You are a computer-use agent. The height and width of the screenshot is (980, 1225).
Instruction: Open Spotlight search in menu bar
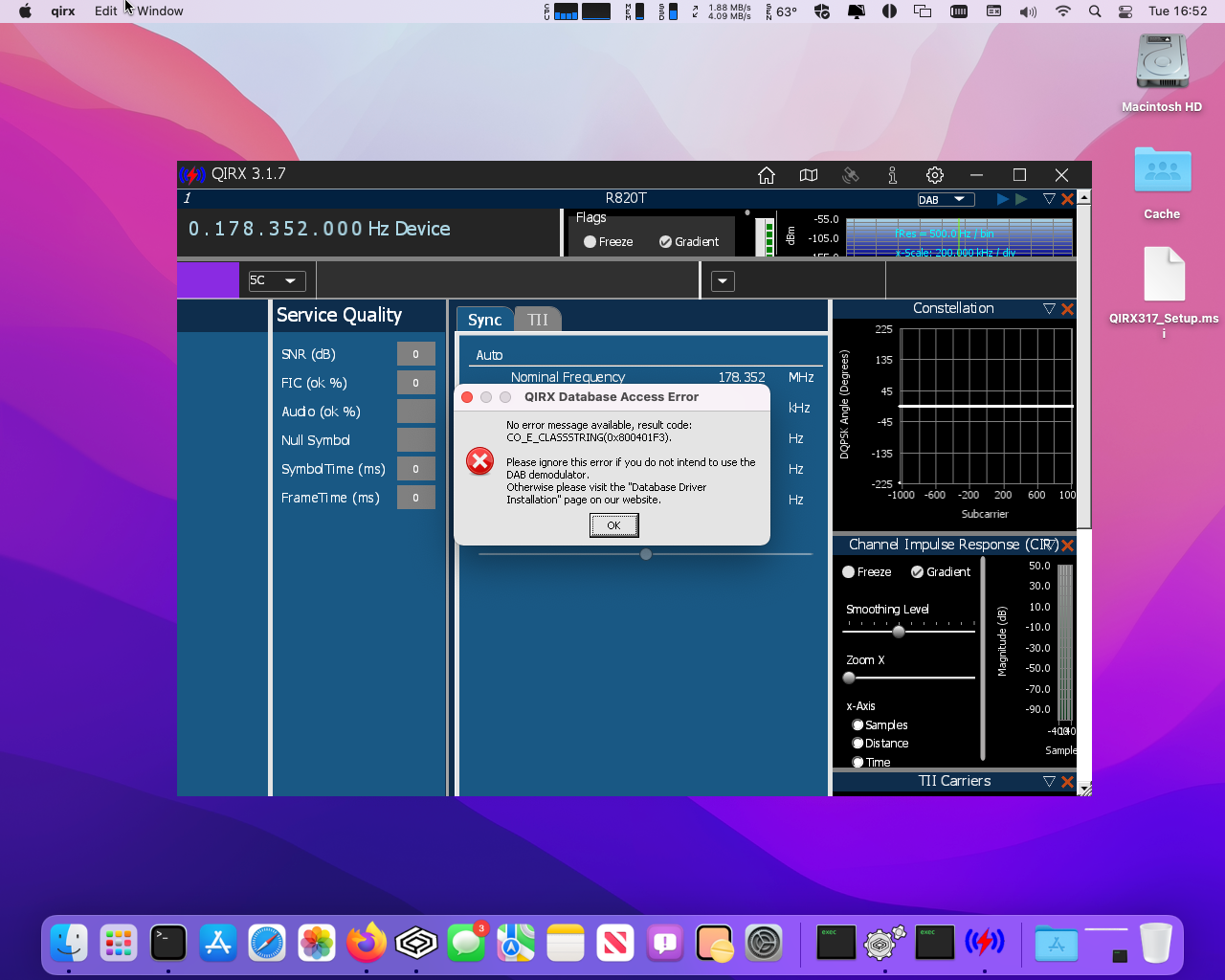coord(1095,11)
